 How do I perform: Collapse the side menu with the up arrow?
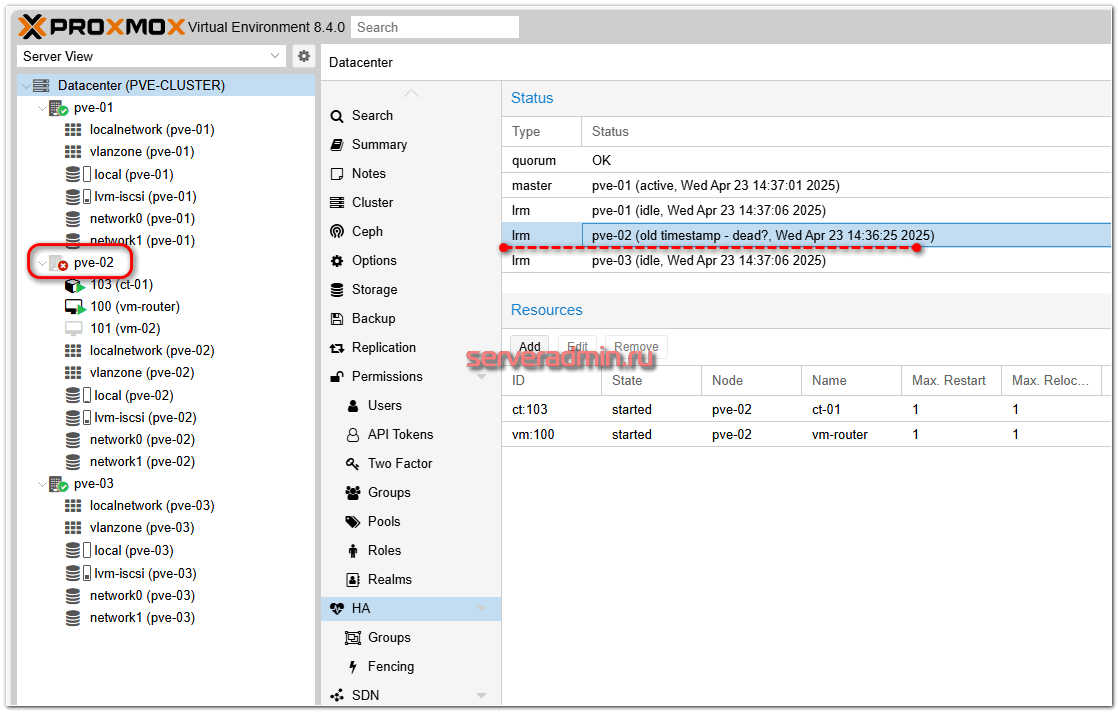[x=411, y=93]
